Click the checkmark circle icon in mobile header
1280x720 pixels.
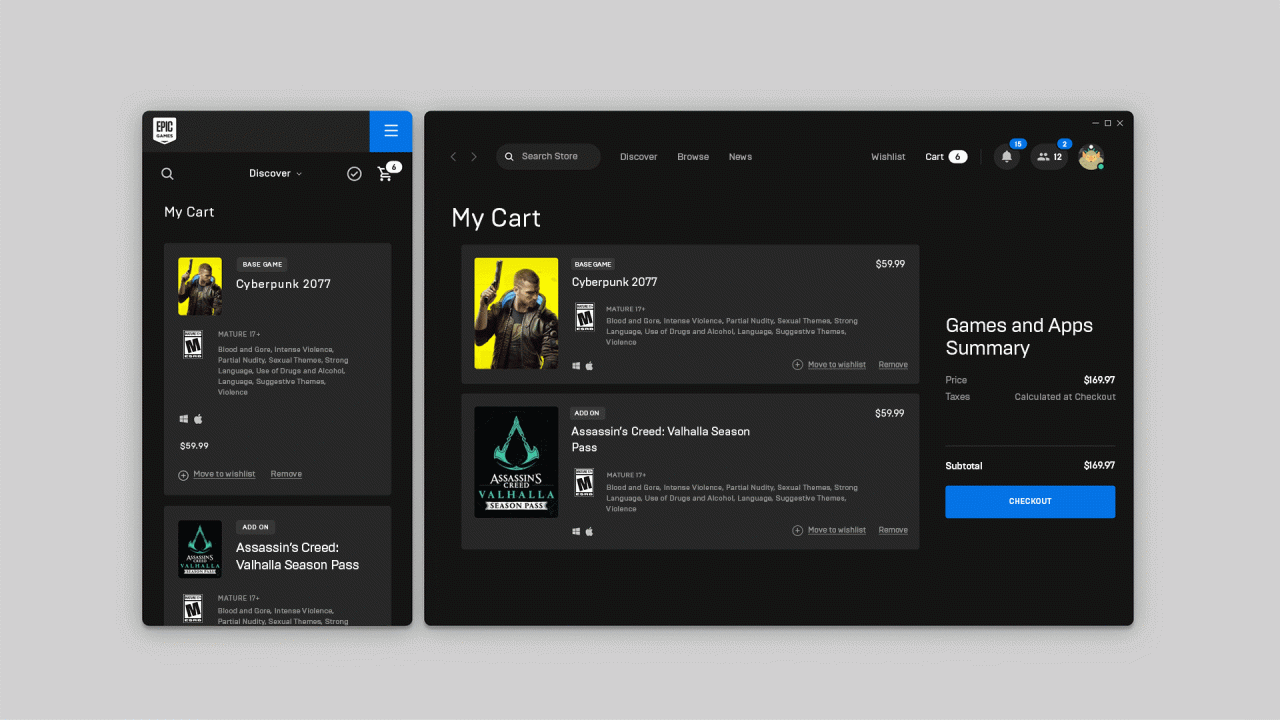click(354, 174)
